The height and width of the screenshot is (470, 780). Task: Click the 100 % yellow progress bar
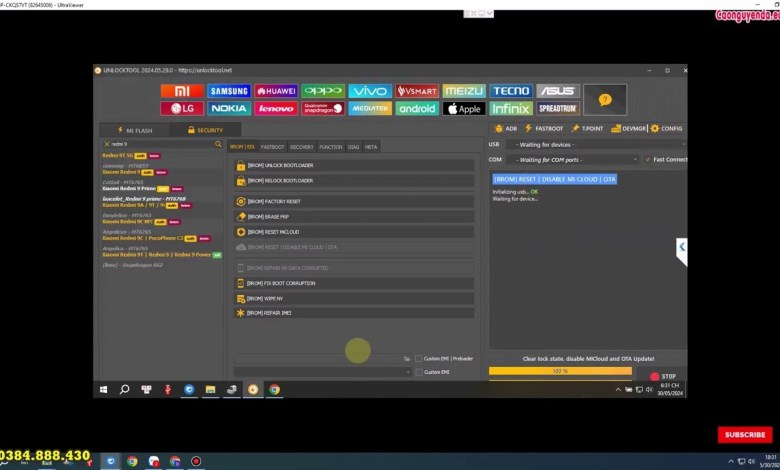560,371
